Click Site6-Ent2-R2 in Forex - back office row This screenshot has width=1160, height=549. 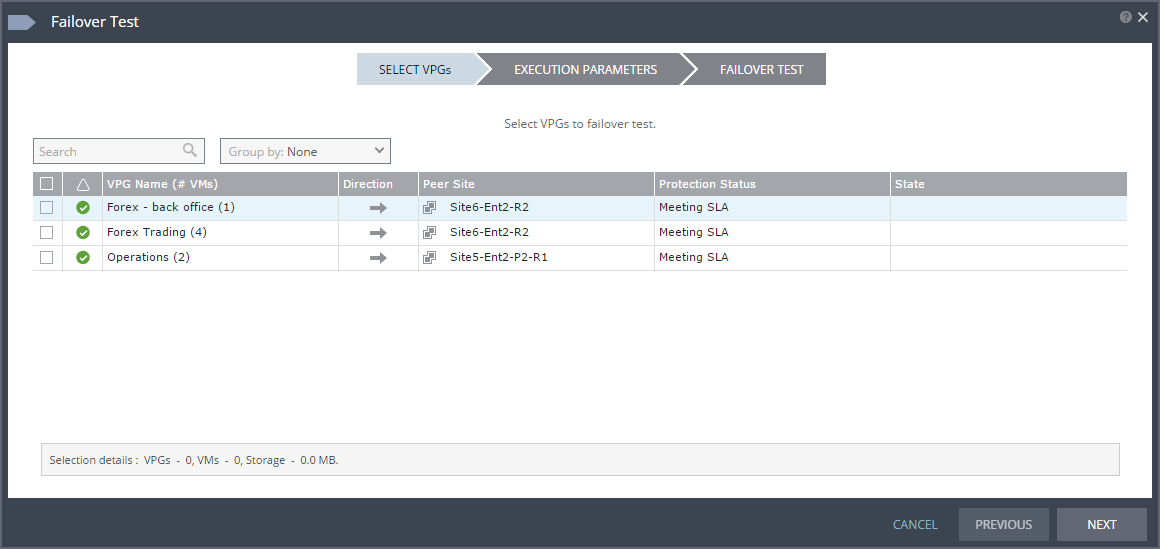coord(489,207)
